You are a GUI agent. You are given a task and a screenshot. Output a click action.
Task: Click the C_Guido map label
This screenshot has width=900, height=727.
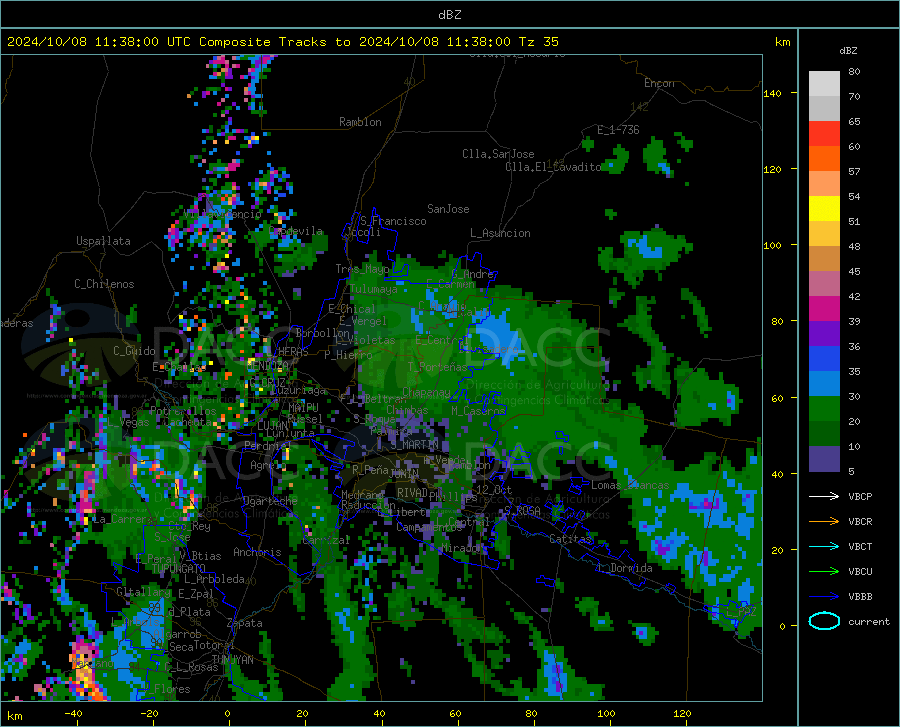point(134,351)
